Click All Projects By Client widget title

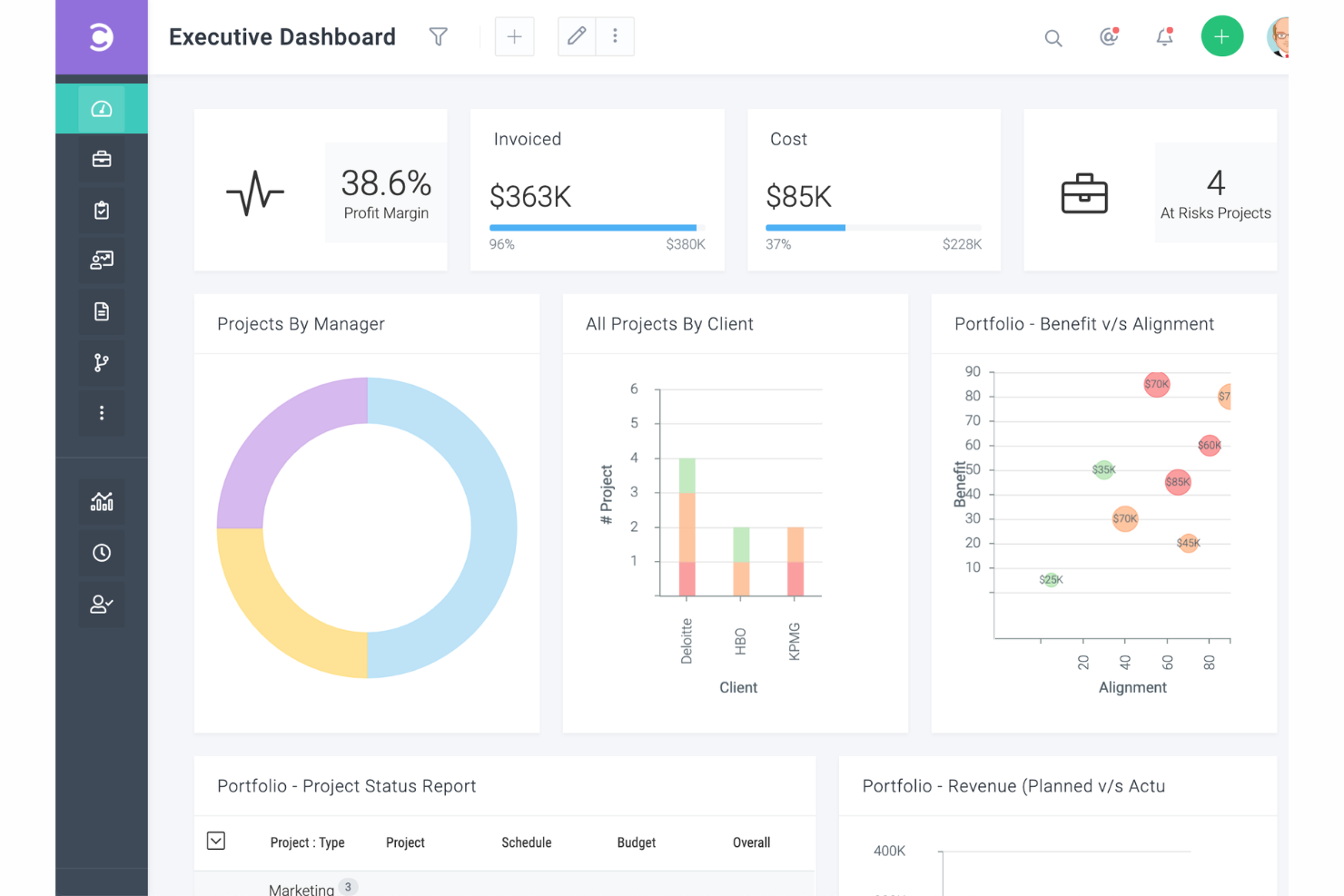coord(669,324)
